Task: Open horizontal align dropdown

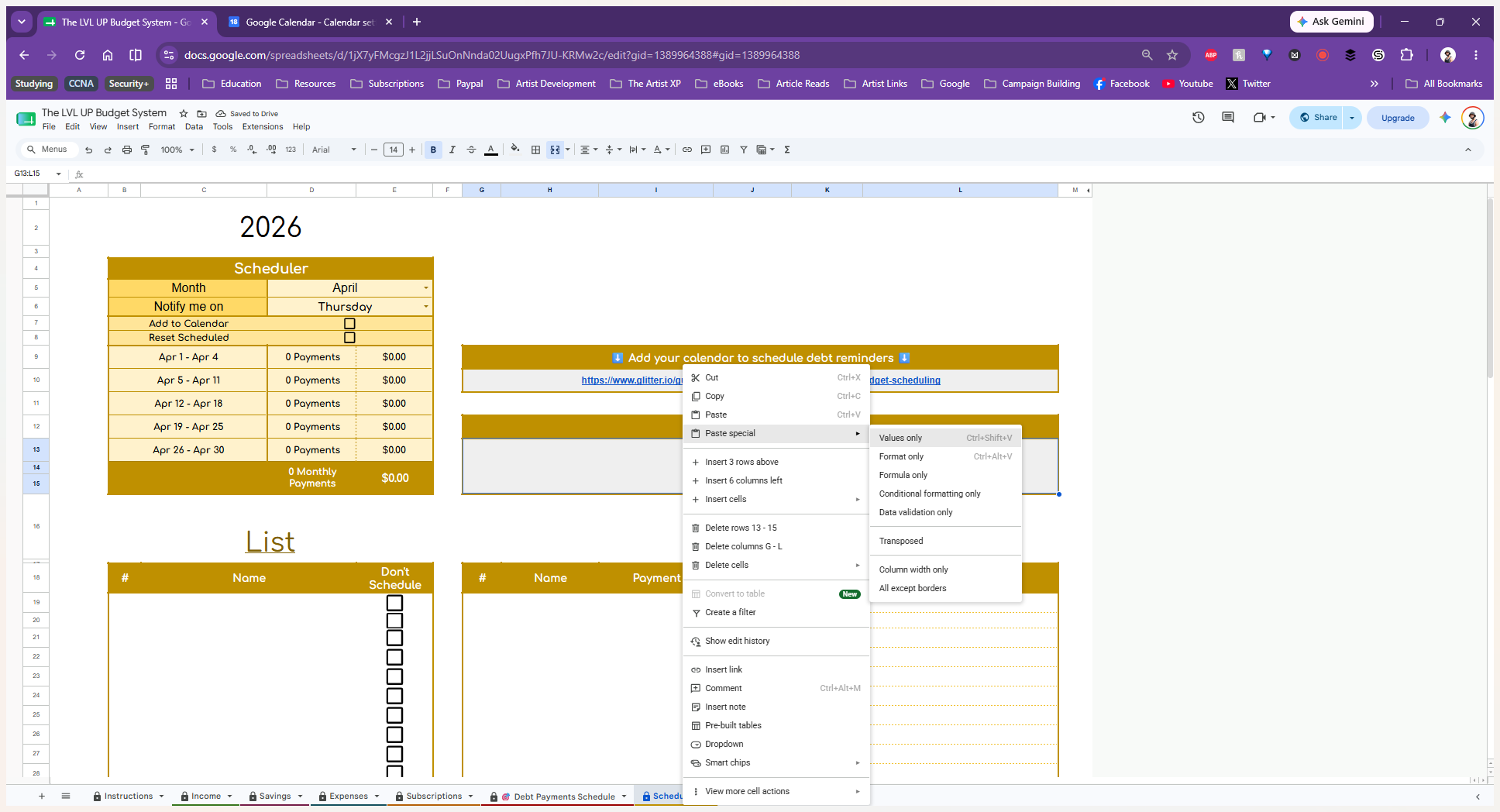Action: [590, 150]
